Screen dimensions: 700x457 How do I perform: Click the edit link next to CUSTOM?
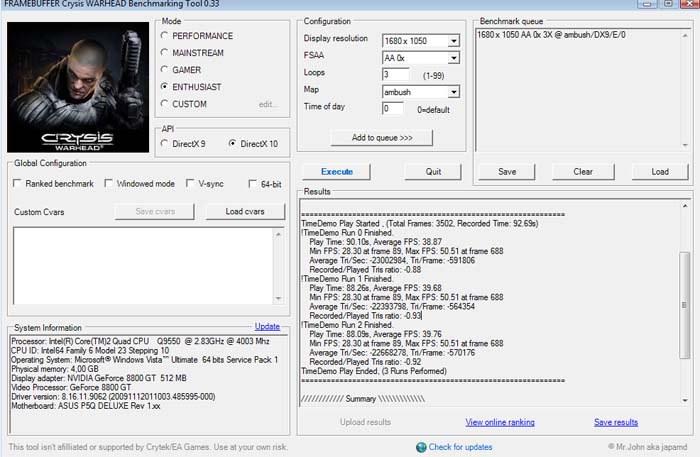(x=267, y=104)
